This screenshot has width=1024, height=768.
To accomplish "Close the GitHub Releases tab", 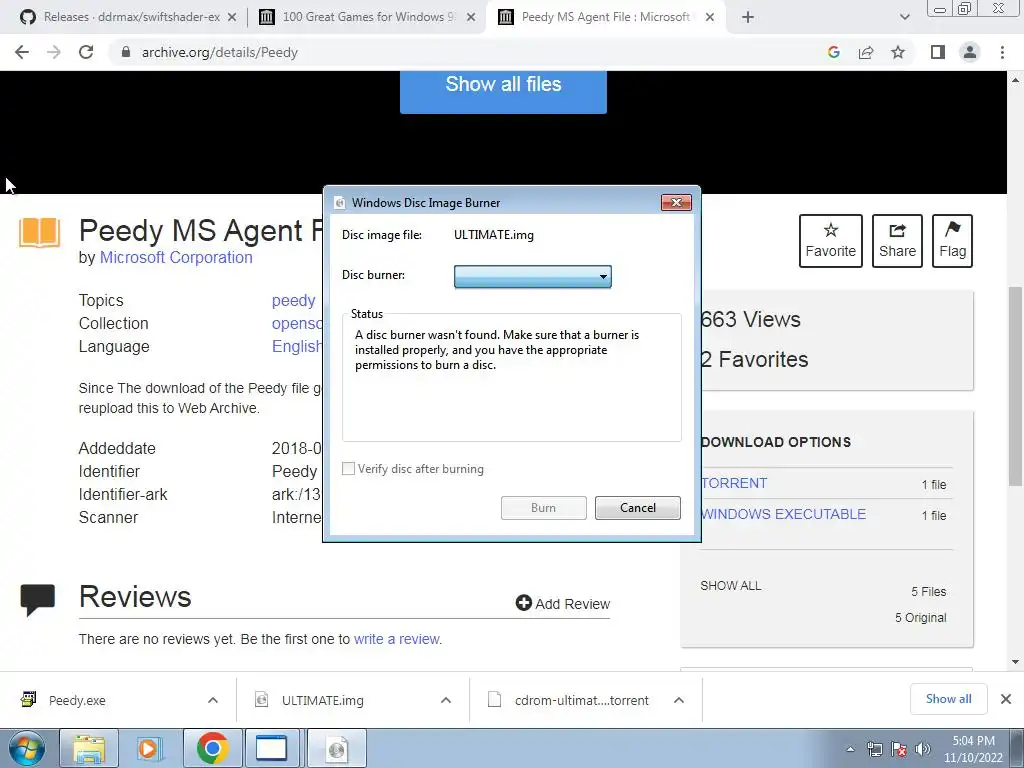I will tap(232, 18).
